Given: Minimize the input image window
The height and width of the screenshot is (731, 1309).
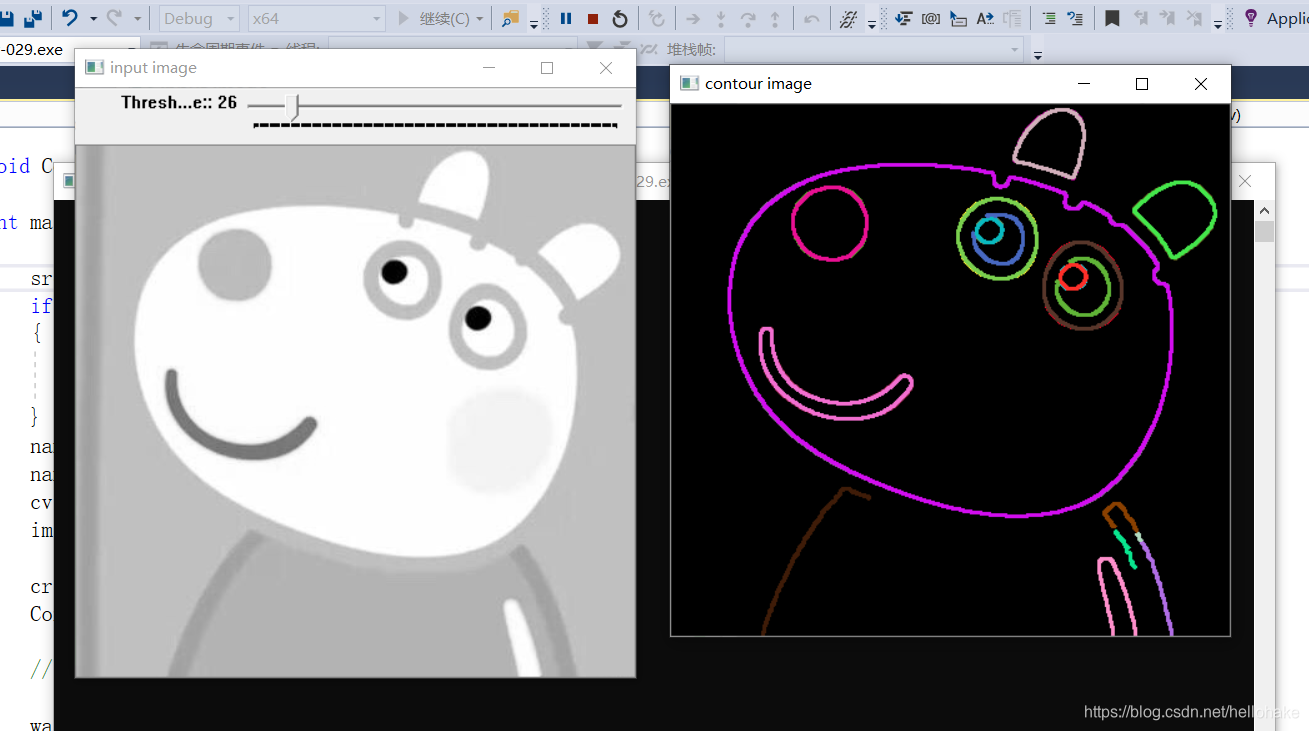Looking at the screenshot, I should 489,68.
